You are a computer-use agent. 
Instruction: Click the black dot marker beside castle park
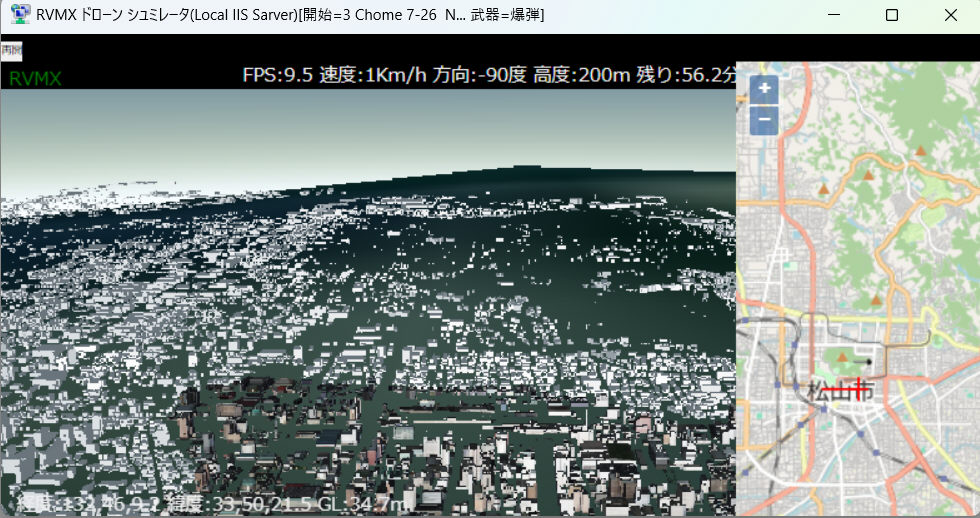(x=869, y=360)
